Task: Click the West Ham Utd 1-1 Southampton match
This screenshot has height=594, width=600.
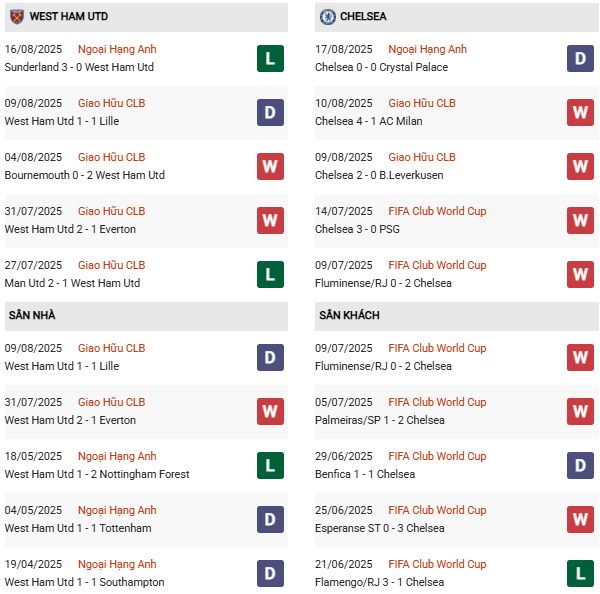Action: pos(84,582)
